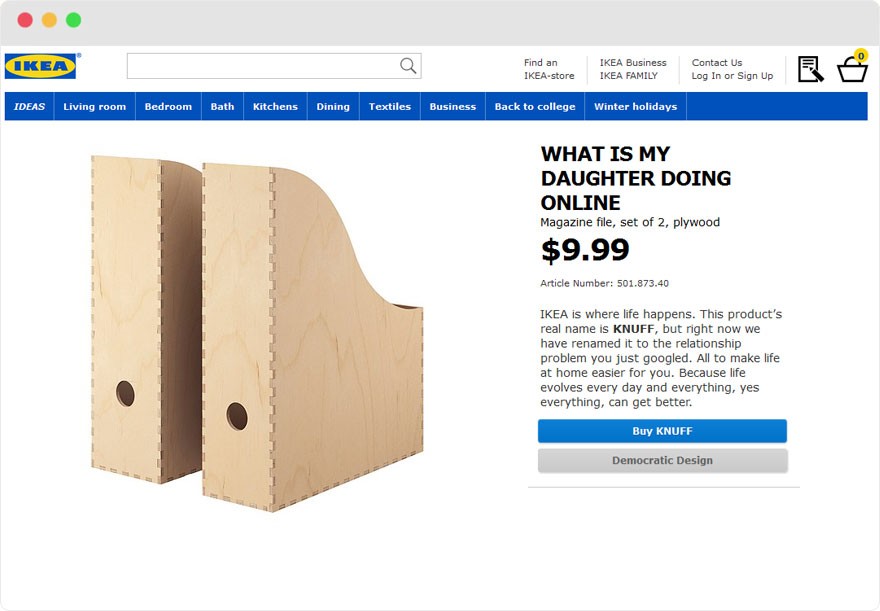The height and width of the screenshot is (611, 880).
Task: Open the shopping basket icon
Action: (852, 68)
